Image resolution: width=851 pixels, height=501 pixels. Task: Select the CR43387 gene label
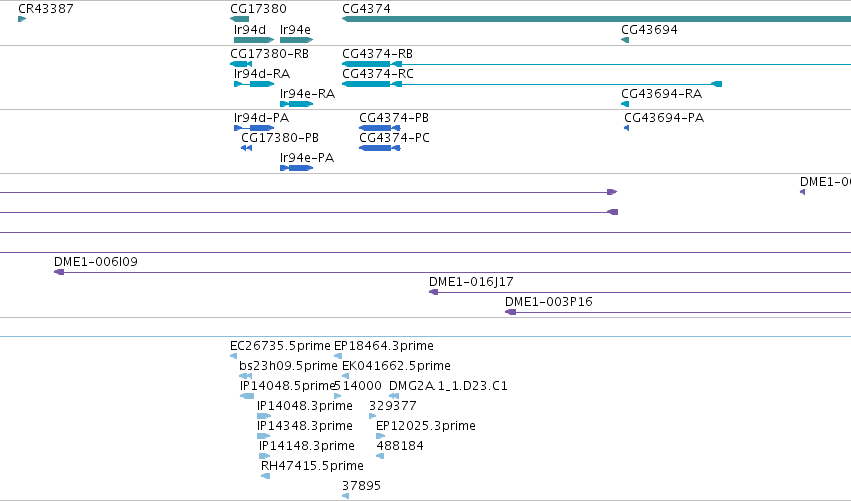[46, 9]
